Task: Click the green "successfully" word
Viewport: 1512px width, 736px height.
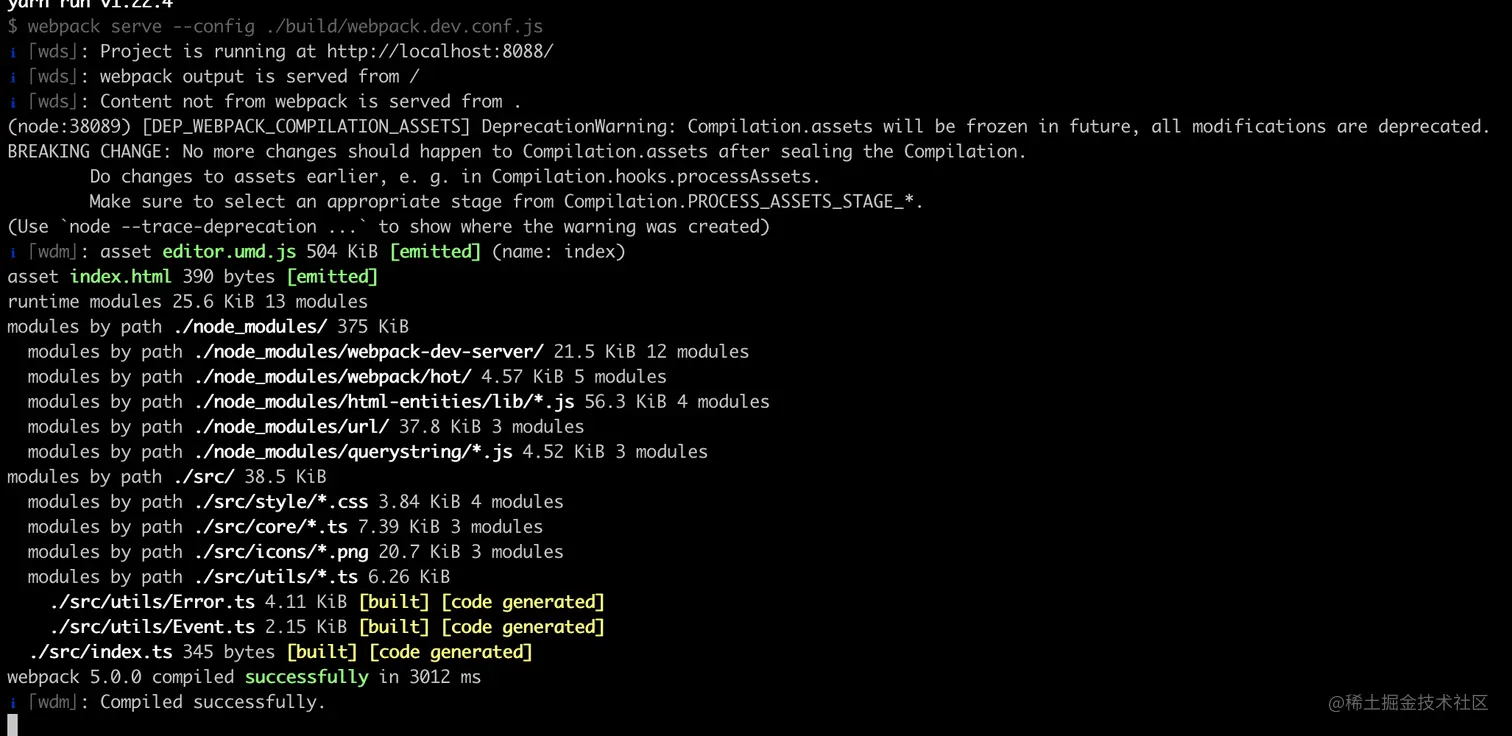Action: [x=306, y=676]
